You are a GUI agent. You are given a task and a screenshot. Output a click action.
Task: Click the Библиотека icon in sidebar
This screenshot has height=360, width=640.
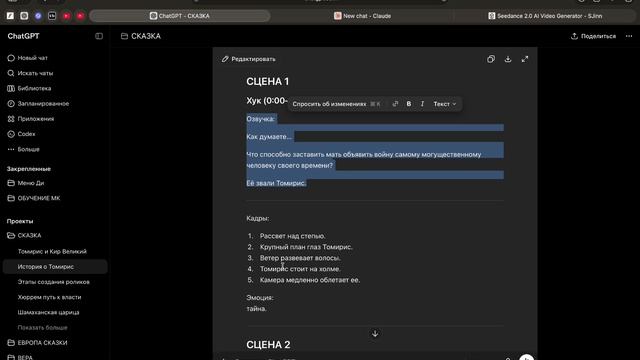tap(11, 88)
